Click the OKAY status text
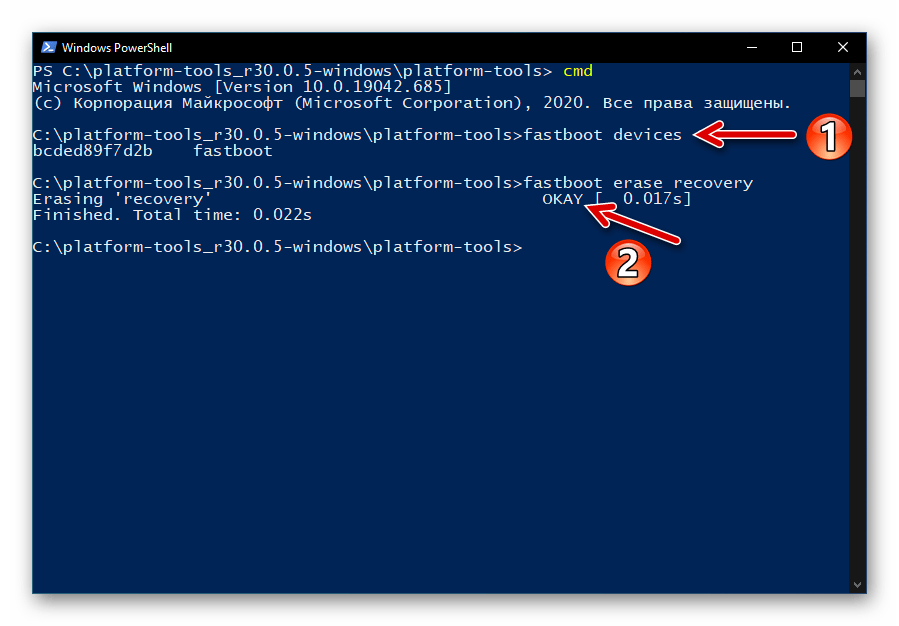This screenshot has height=626, width=899. coord(562,199)
